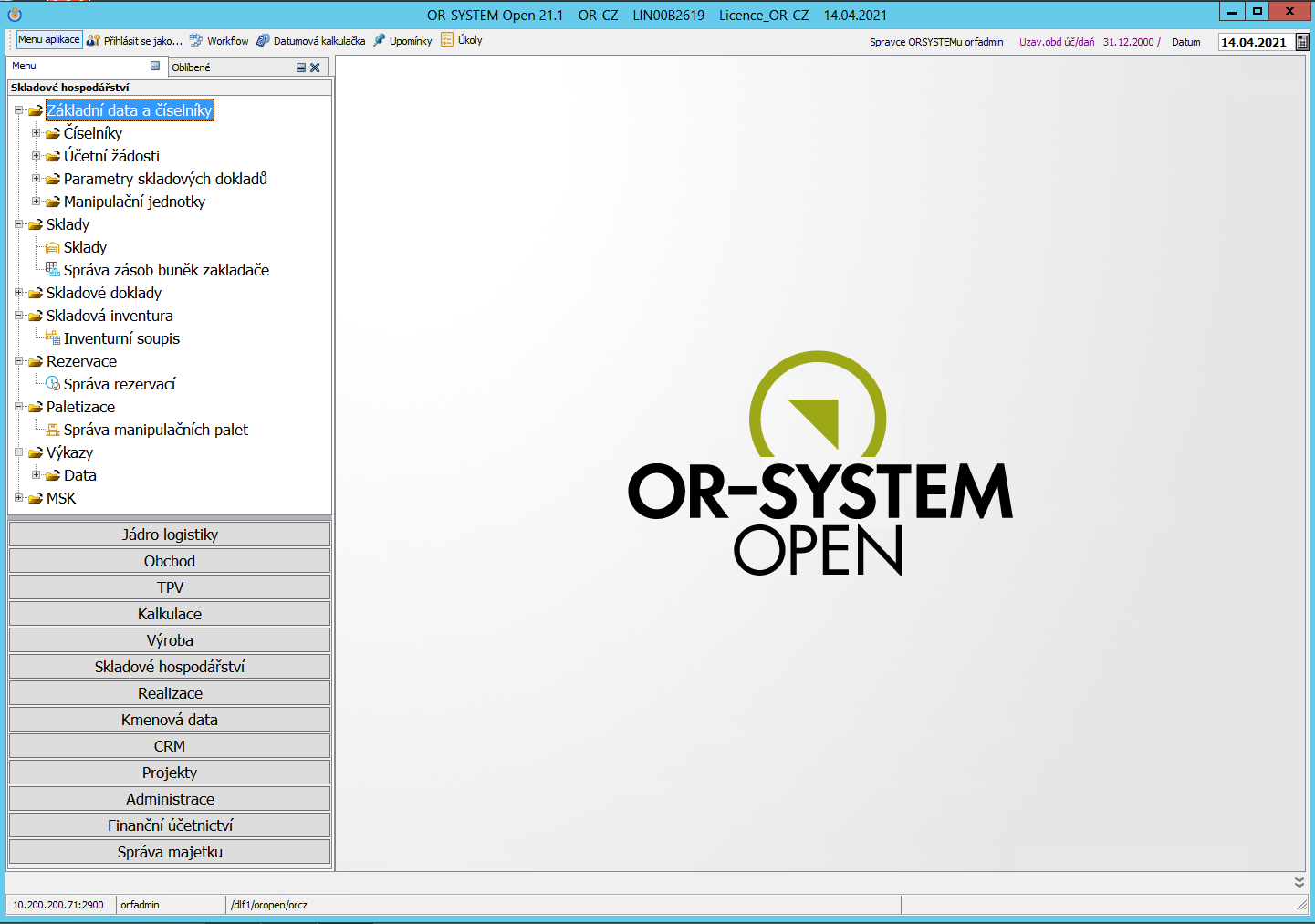This screenshot has height=924, width=1315.
Task: Open Inventurní soupis item in tree
Action: 121,338
